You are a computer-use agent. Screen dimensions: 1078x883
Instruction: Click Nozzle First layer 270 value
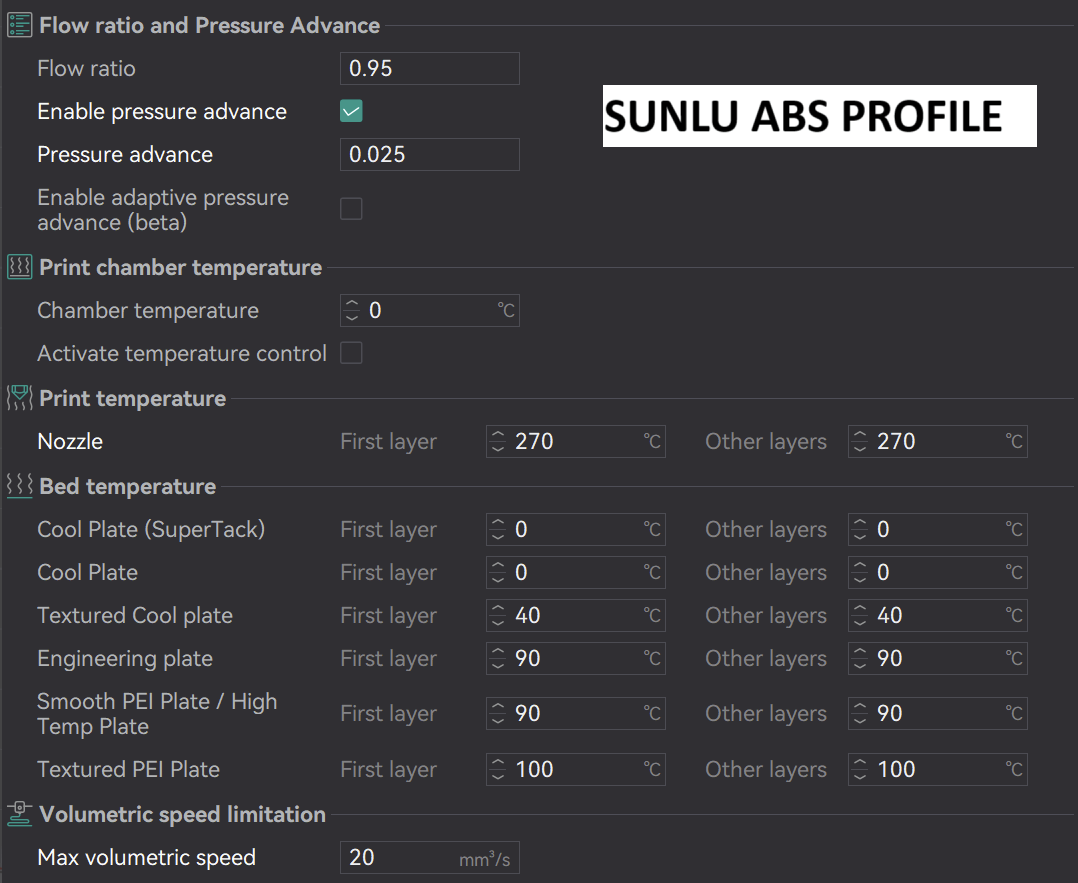[534, 442]
